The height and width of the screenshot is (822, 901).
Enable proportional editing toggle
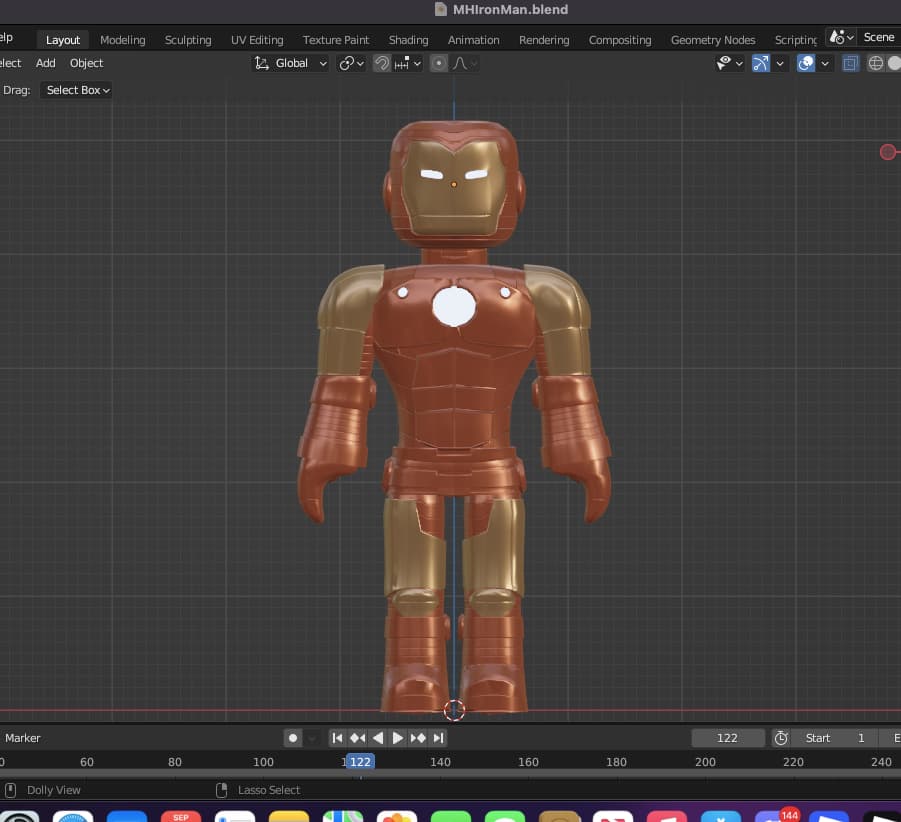[x=439, y=63]
